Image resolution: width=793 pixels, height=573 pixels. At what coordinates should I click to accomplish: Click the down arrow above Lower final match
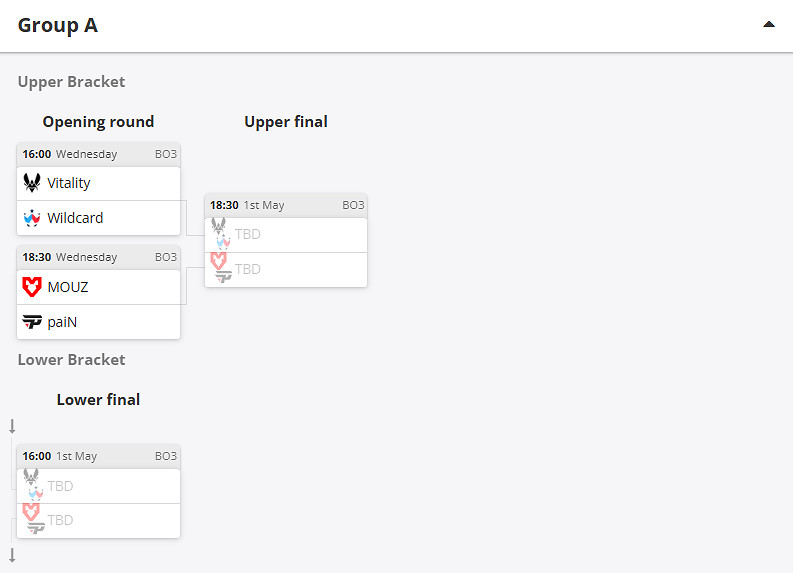[12, 427]
